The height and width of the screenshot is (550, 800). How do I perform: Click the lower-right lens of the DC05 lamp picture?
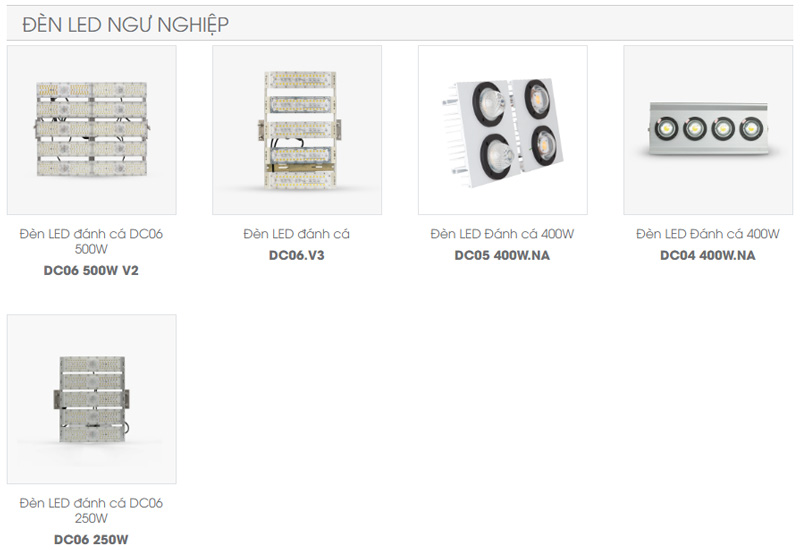tap(544, 146)
